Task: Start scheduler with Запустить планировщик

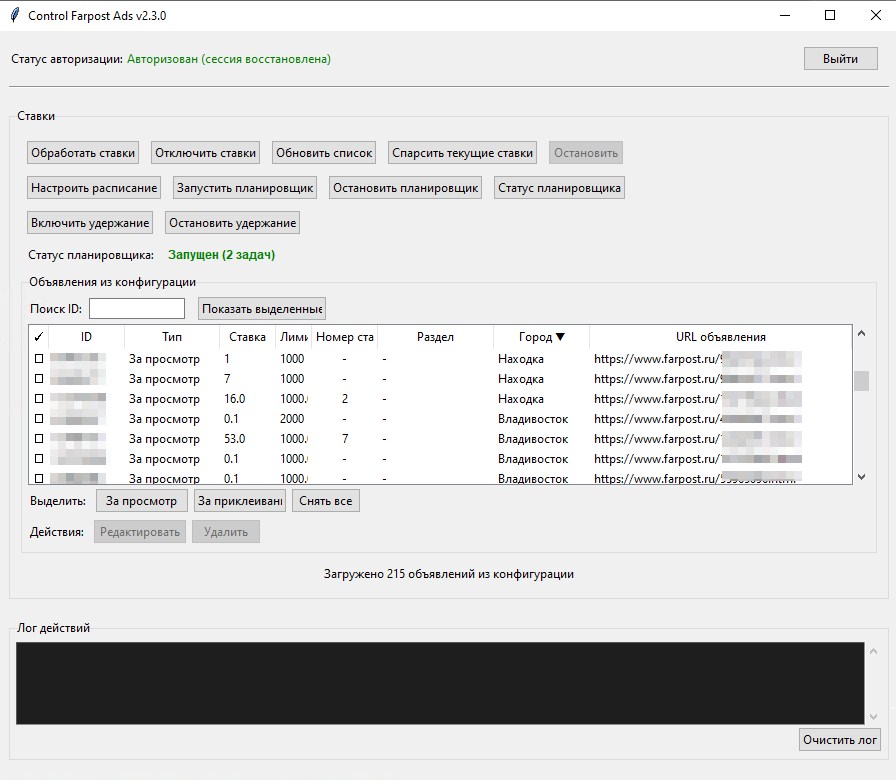Action: [x=245, y=188]
